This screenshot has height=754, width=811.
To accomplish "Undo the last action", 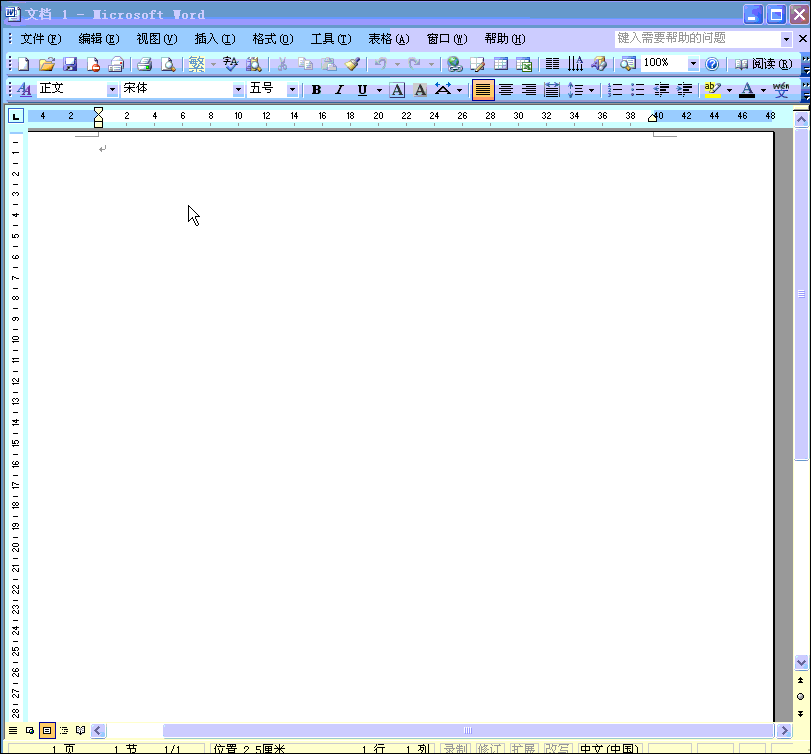I will click(x=381, y=64).
